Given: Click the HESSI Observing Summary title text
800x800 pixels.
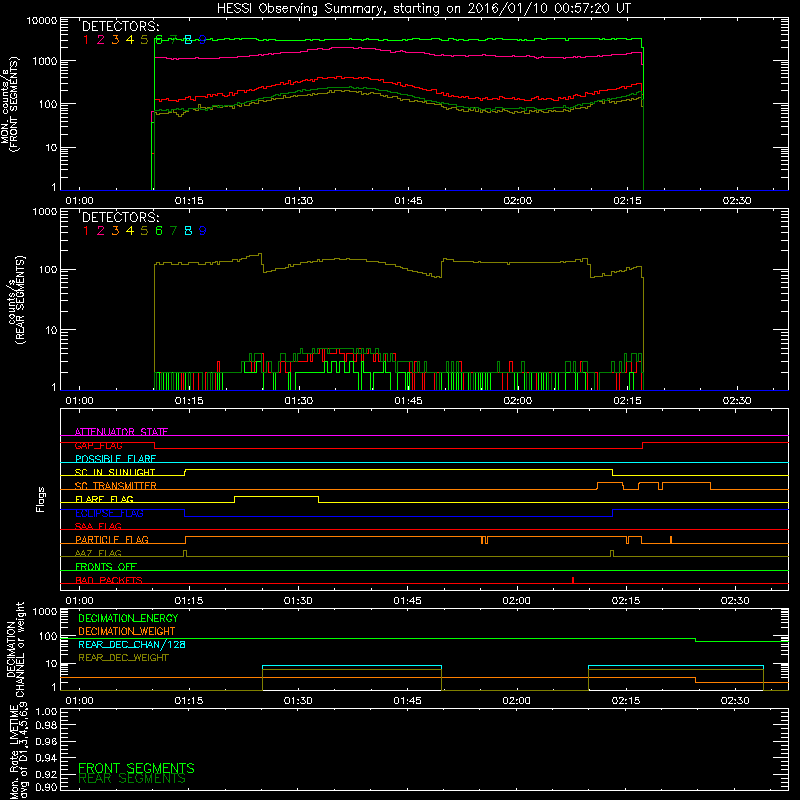Looking at the screenshot, I should coord(424,9).
